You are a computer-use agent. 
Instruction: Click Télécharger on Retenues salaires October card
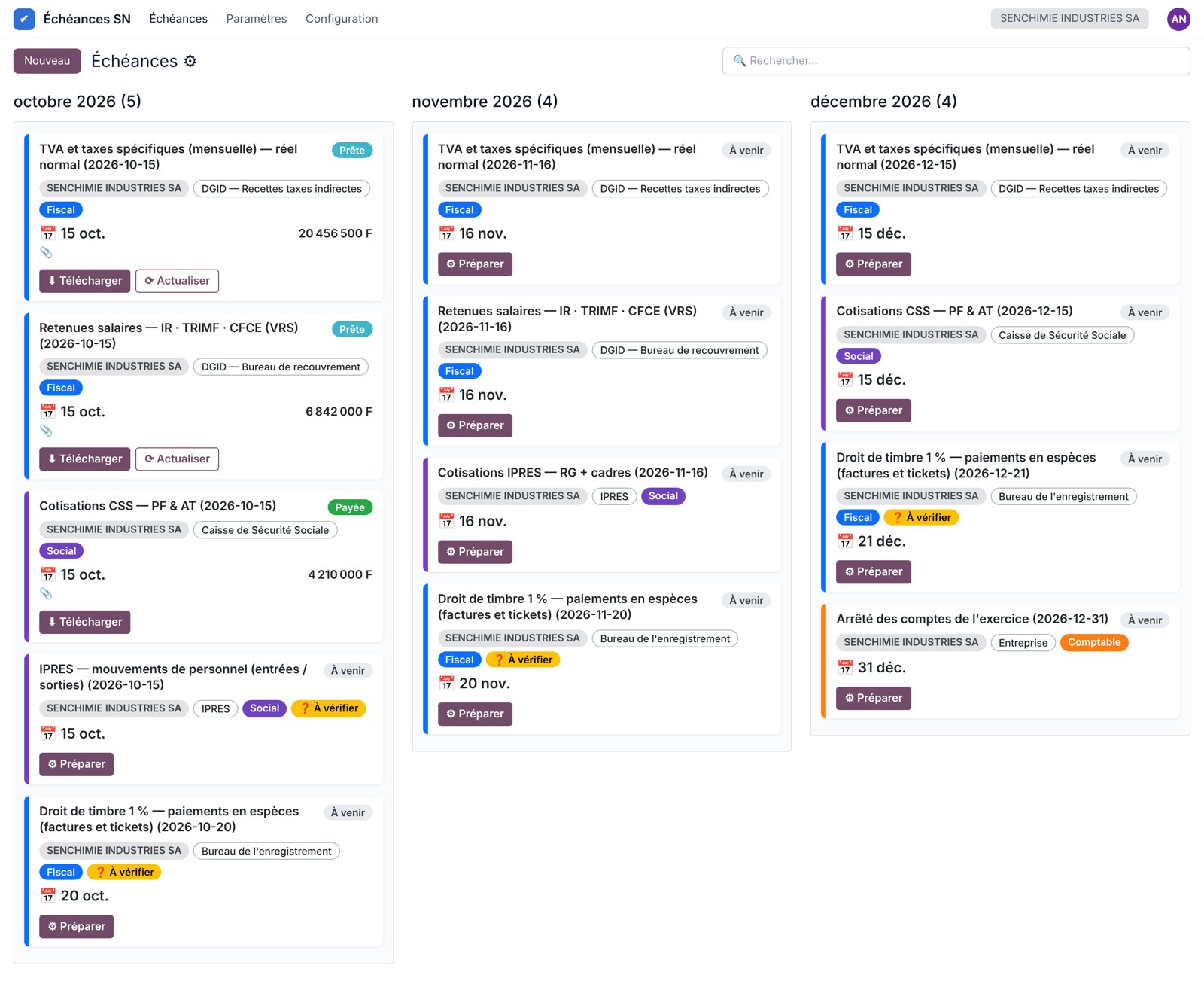coord(85,459)
